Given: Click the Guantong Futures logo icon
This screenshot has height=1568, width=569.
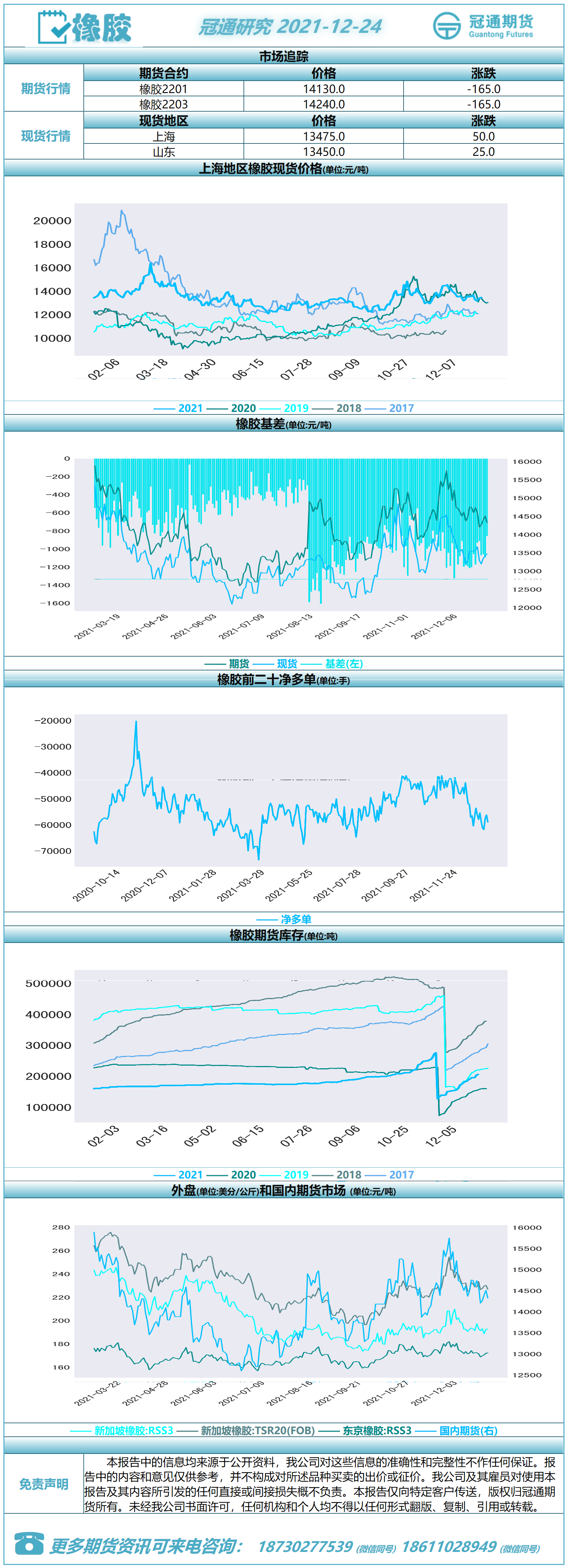Looking at the screenshot, I should [447, 26].
